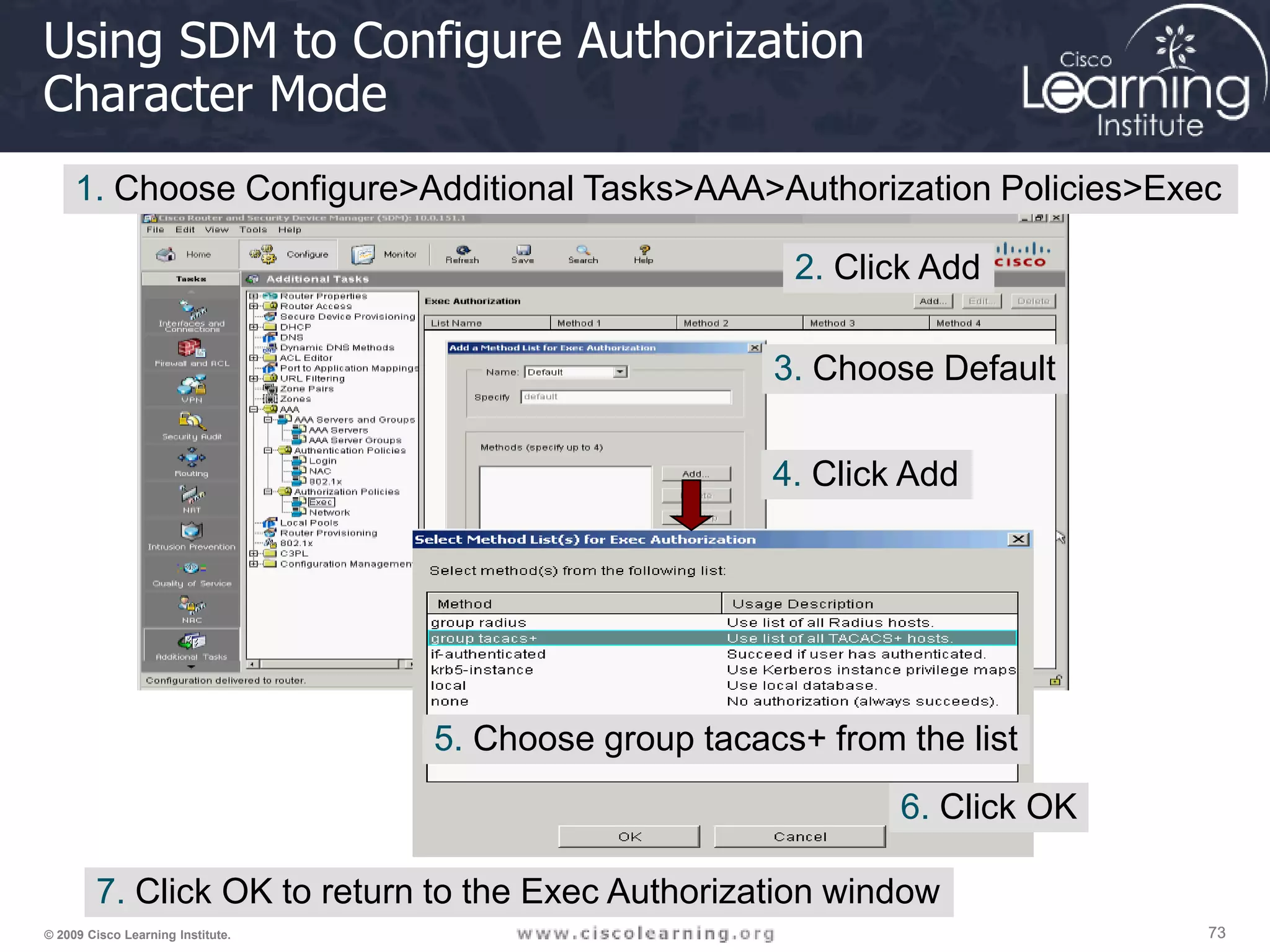1270x952 pixels.
Task: Select the group tacacs+ method row
Action: [x=722, y=638]
